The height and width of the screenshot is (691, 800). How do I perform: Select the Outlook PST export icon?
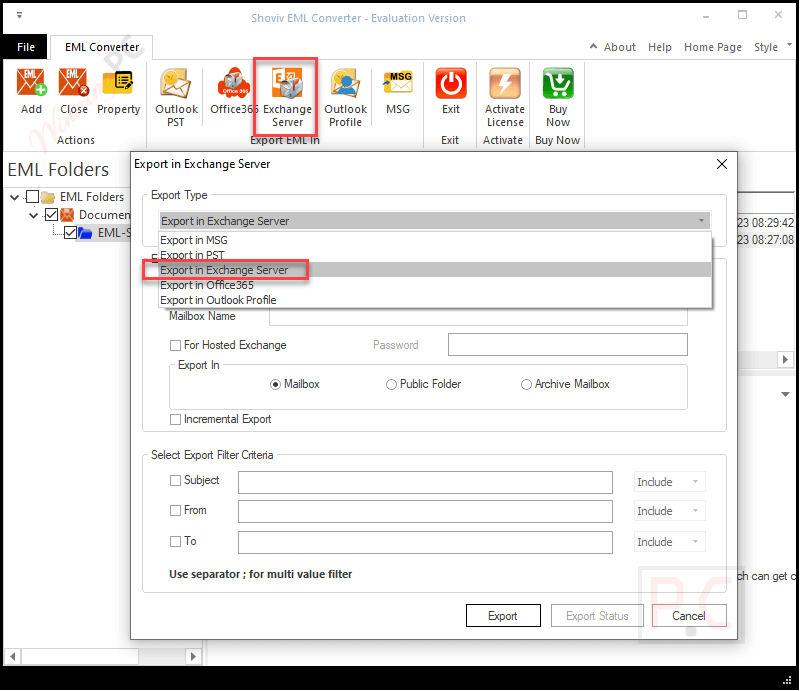[x=176, y=83]
